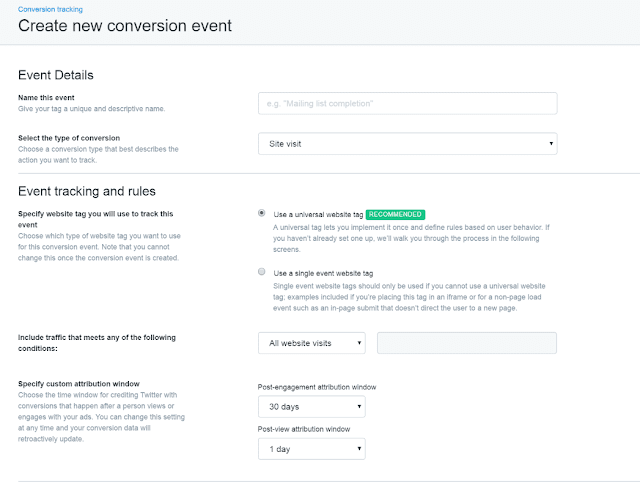
Task: Click the empty traffic condition text box
Action: click(x=467, y=343)
